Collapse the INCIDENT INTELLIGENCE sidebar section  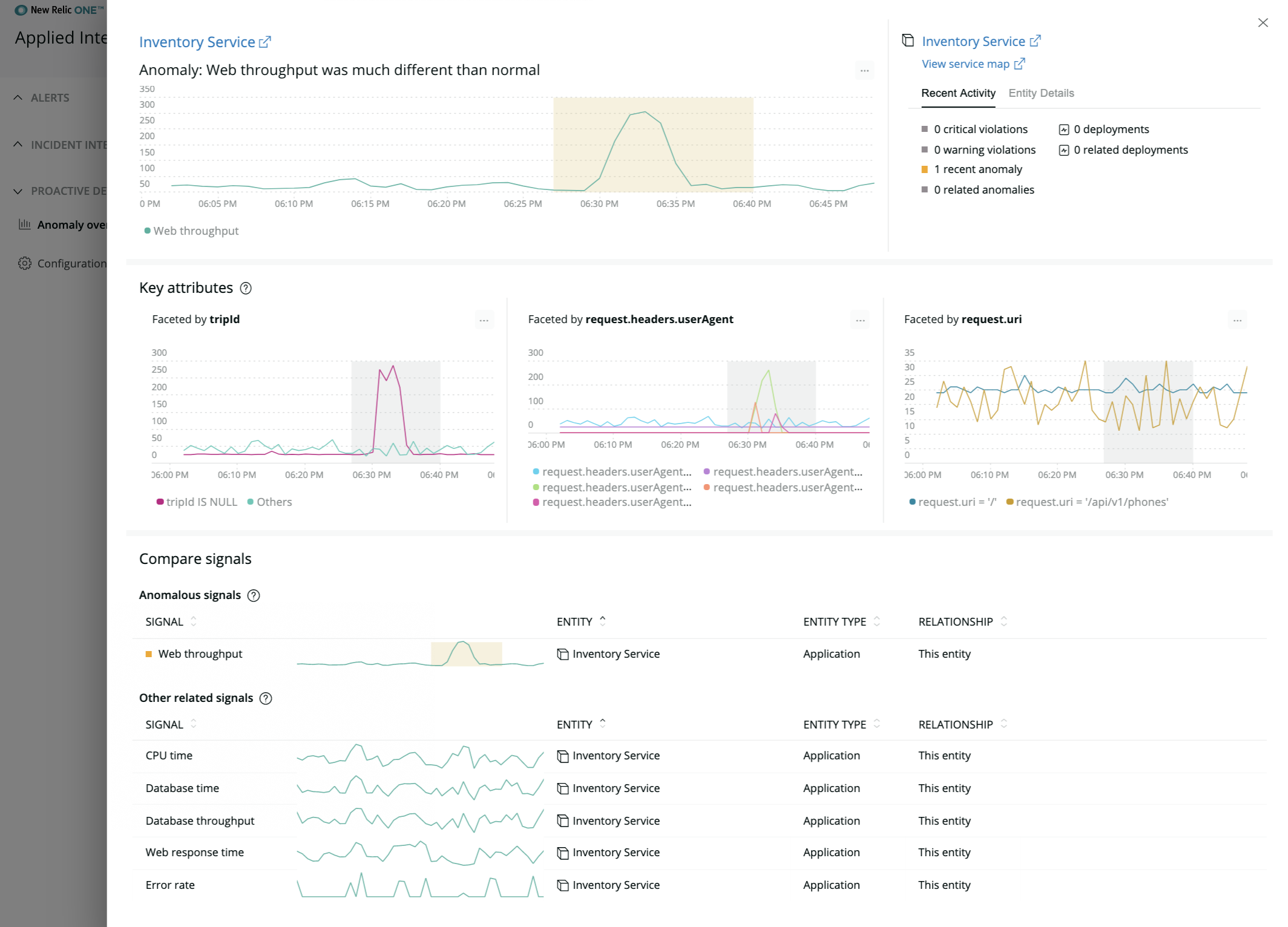[18, 145]
